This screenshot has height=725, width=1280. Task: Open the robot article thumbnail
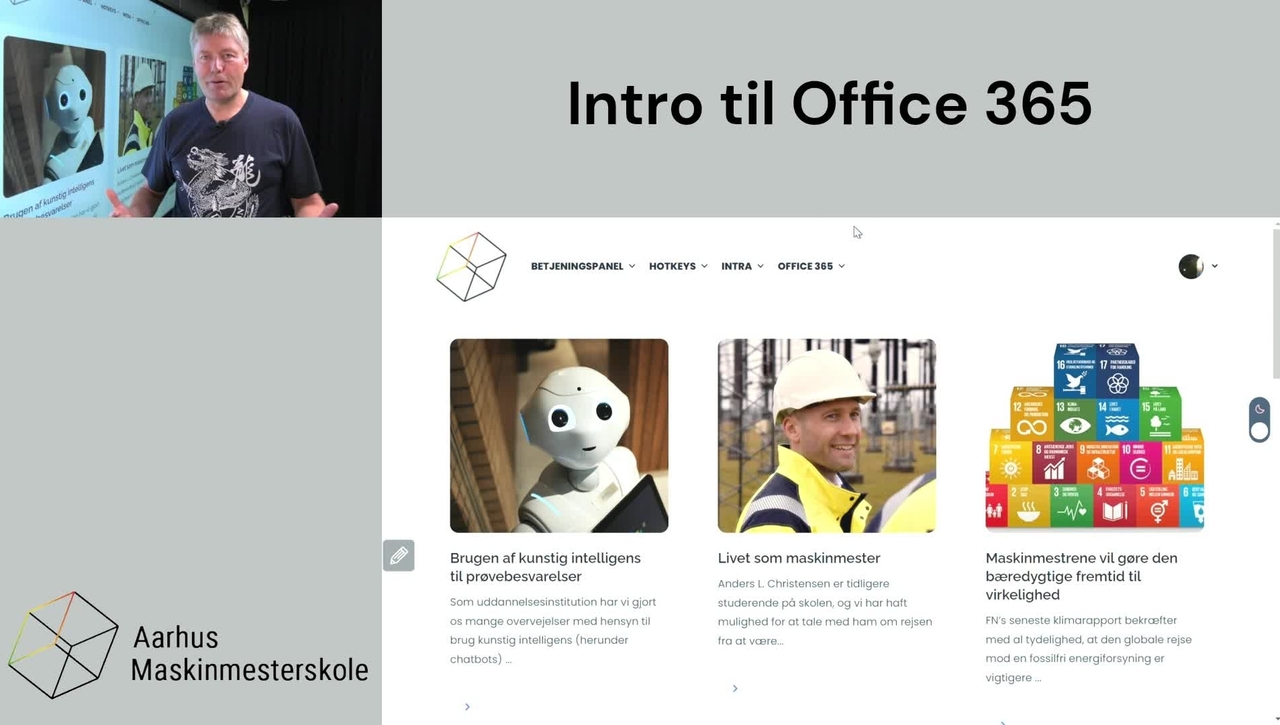pyautogui.click(x=559, y=435)
